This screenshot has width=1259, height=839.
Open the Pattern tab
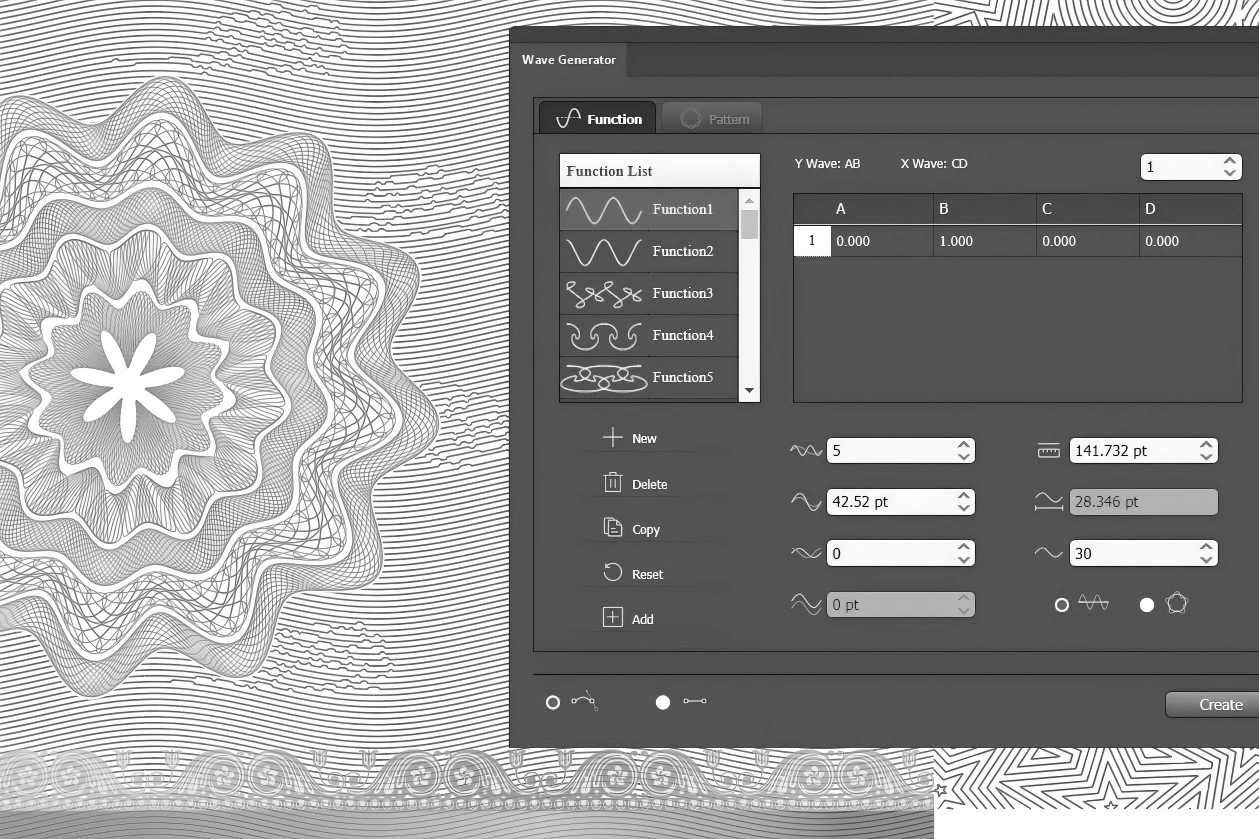click(713, 118)
